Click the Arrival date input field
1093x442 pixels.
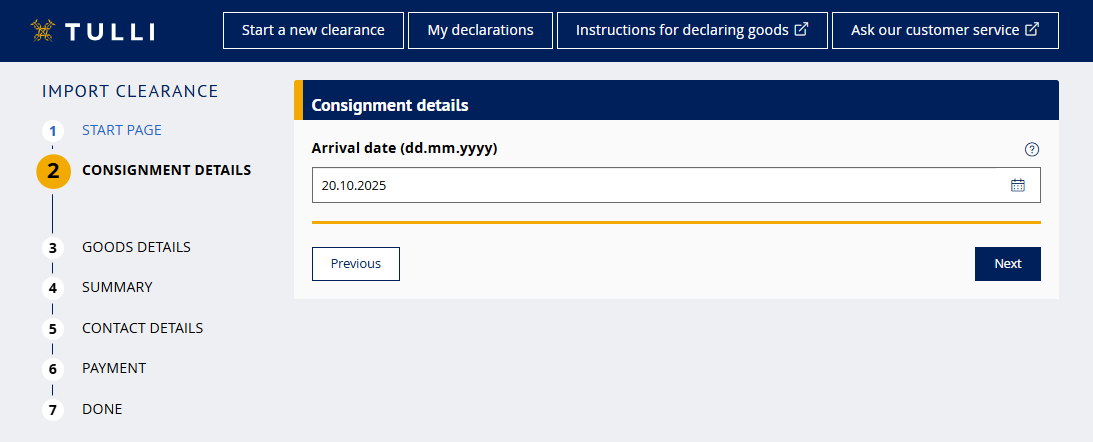click(660, 185)
